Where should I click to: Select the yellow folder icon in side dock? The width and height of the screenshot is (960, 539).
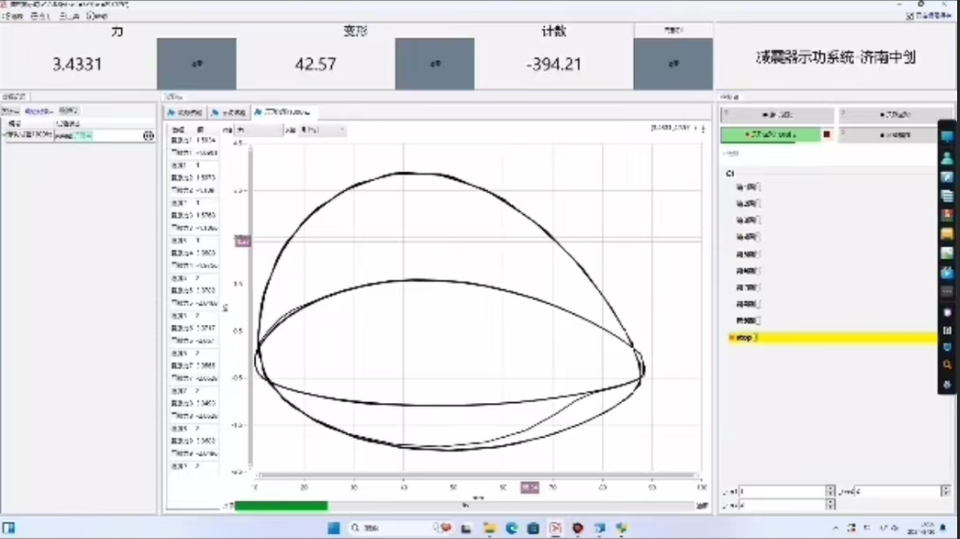[x=947, y=233]
